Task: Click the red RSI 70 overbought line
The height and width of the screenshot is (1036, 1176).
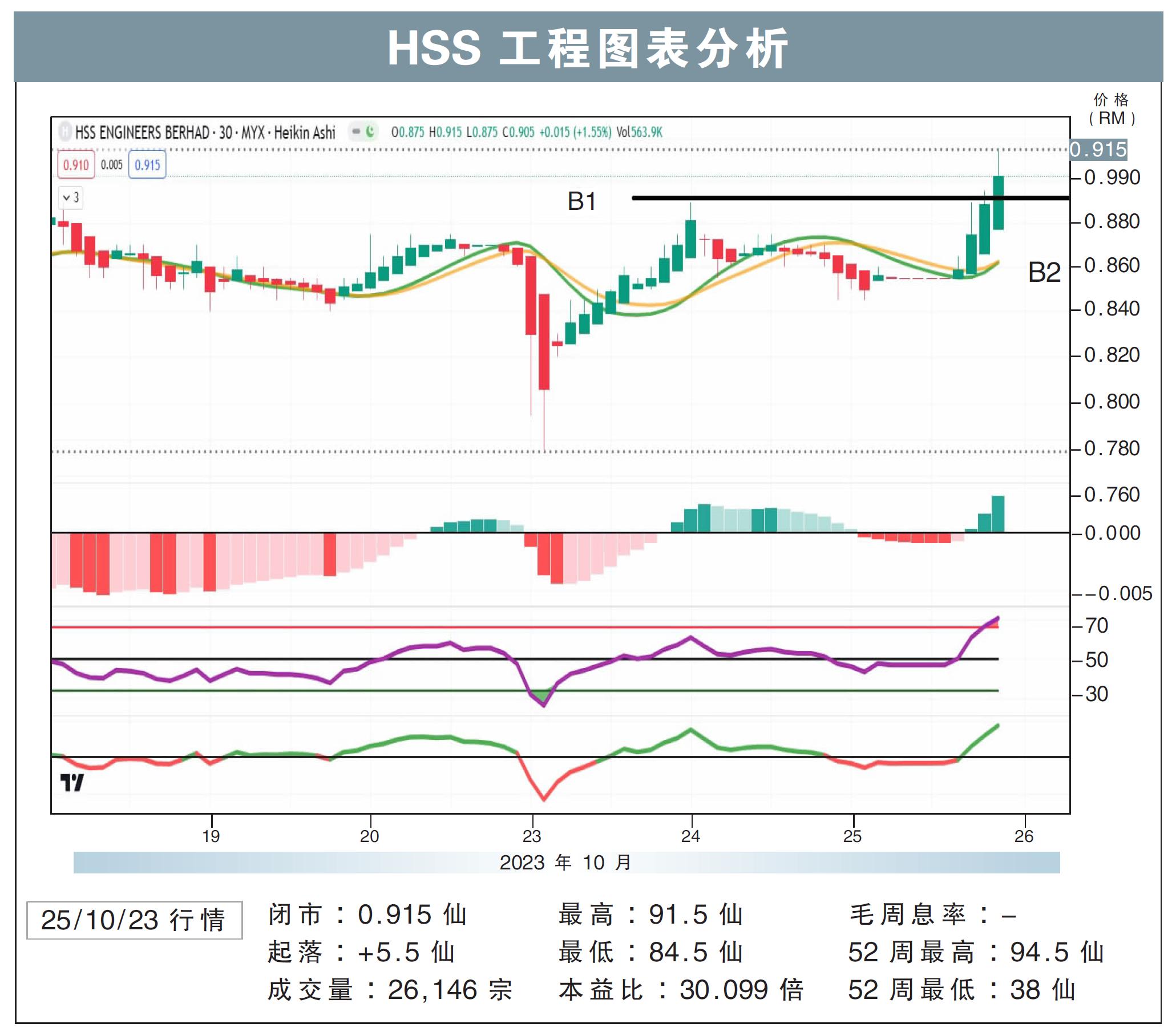Action: tap(525, 627)
